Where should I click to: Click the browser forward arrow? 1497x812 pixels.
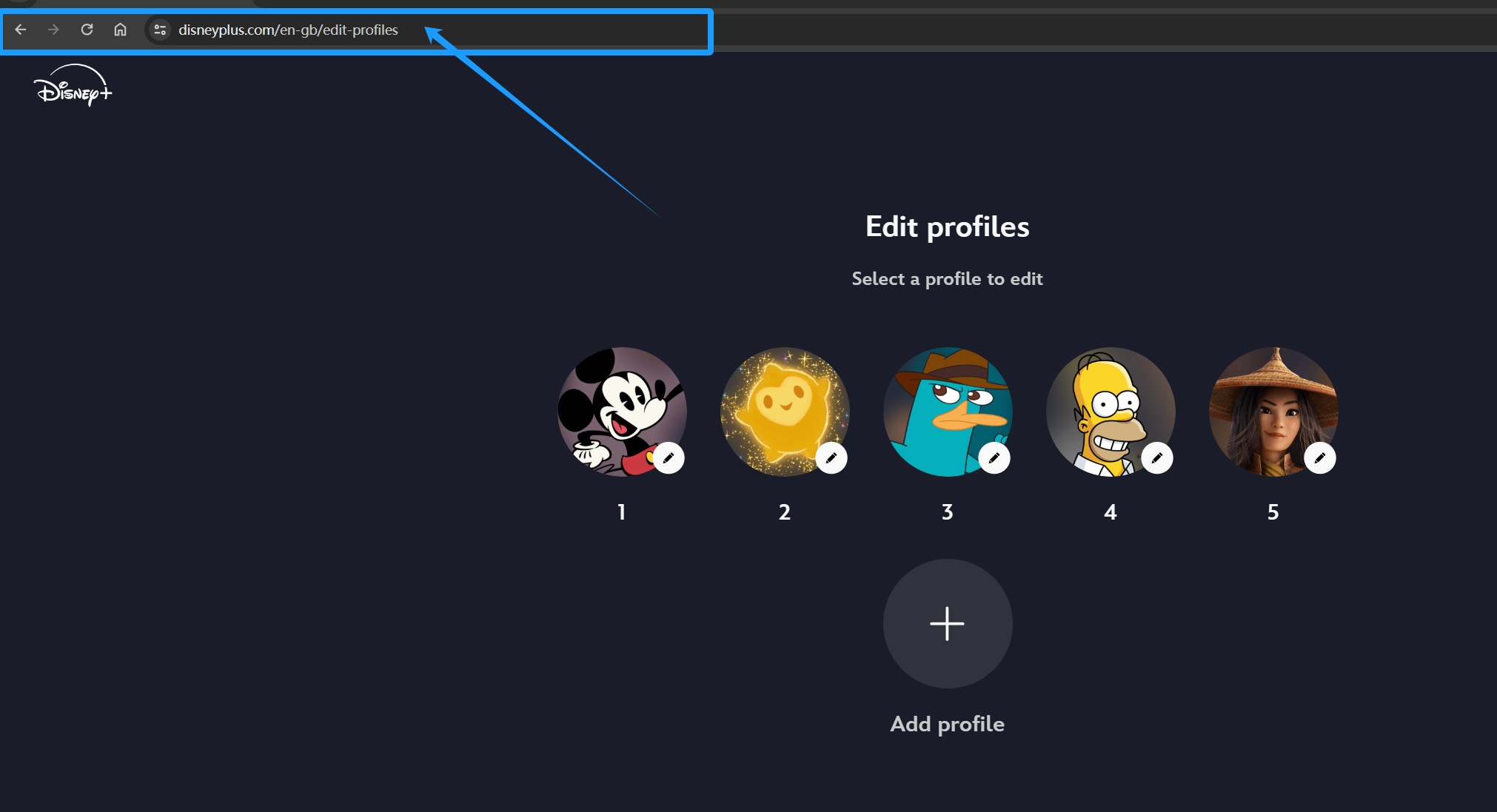coord(53,30)
